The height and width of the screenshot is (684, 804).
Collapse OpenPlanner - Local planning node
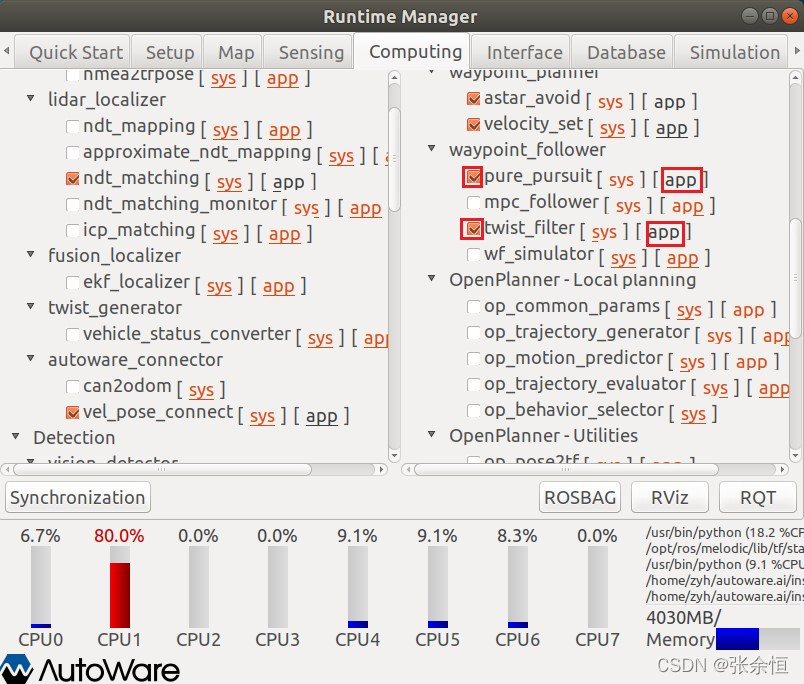(x=432, y=278)
